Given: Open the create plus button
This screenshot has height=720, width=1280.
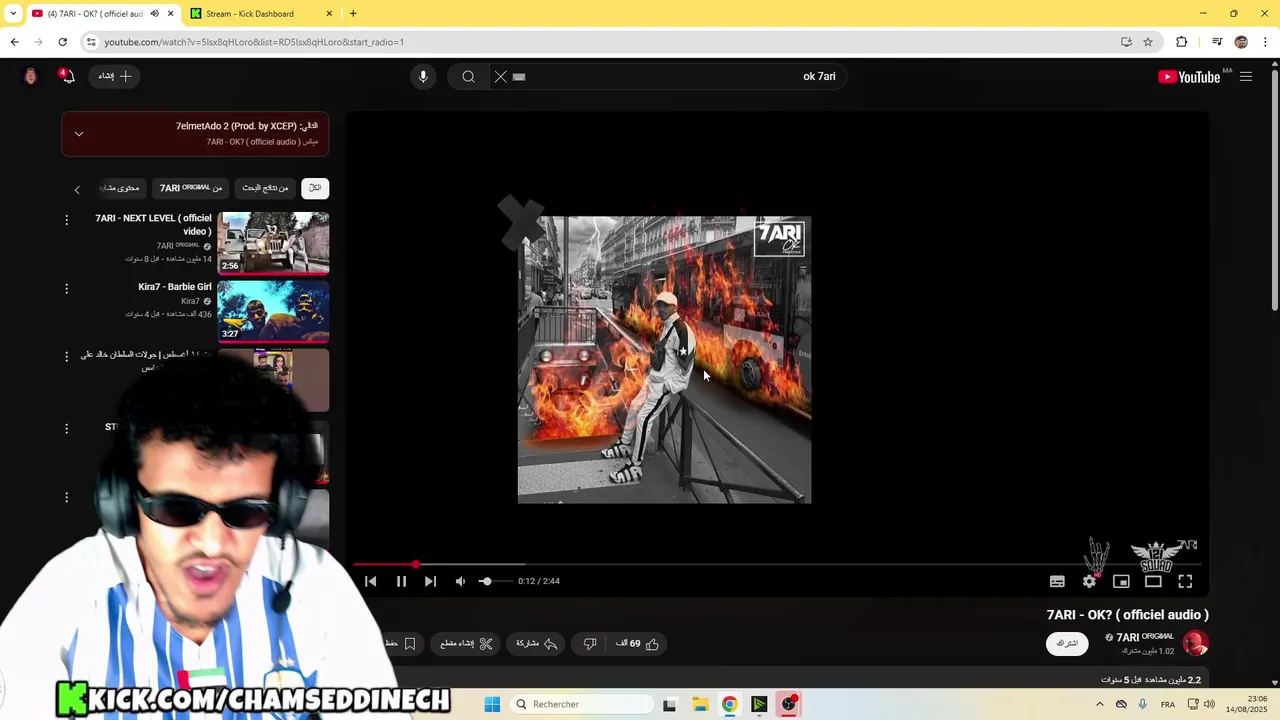Looking at the screenshot, I should pos(115,76).
